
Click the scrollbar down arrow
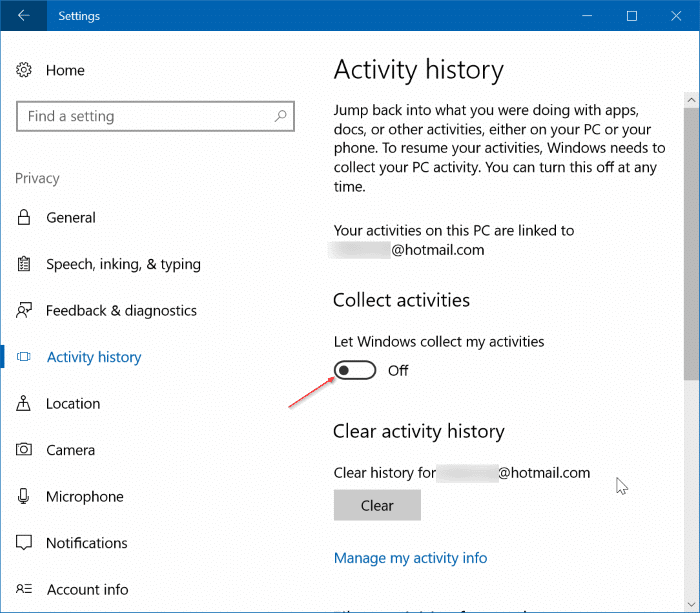(692, 605)
